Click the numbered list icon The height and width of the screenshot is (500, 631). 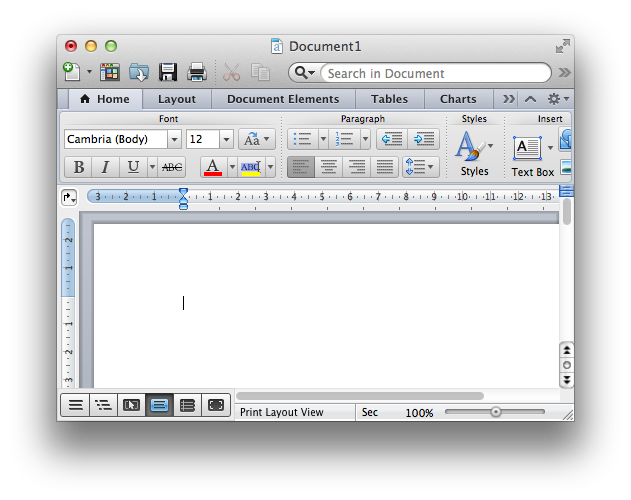tap(344, 139)
